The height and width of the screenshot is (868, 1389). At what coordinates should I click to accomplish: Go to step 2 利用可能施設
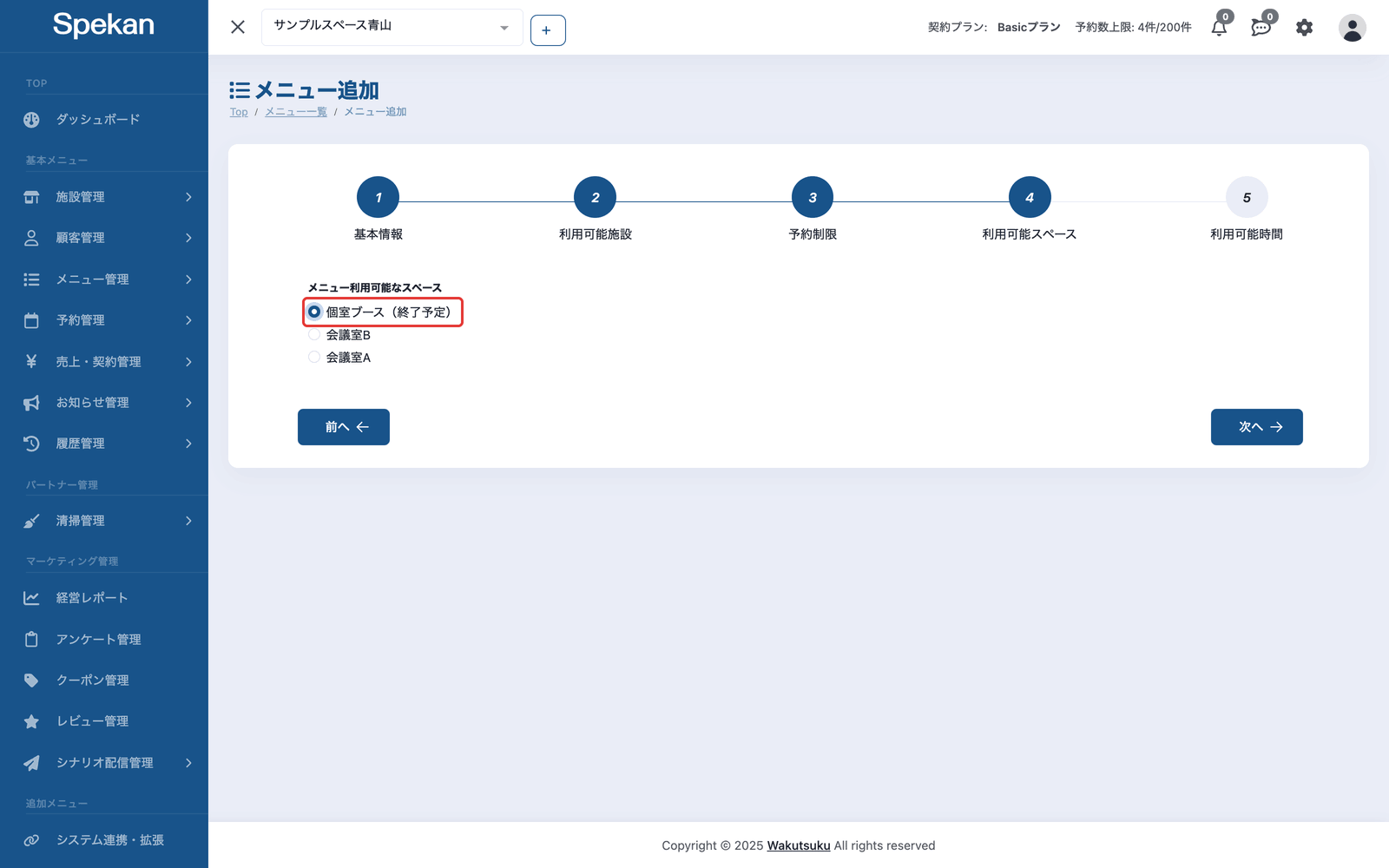point(595,198)
